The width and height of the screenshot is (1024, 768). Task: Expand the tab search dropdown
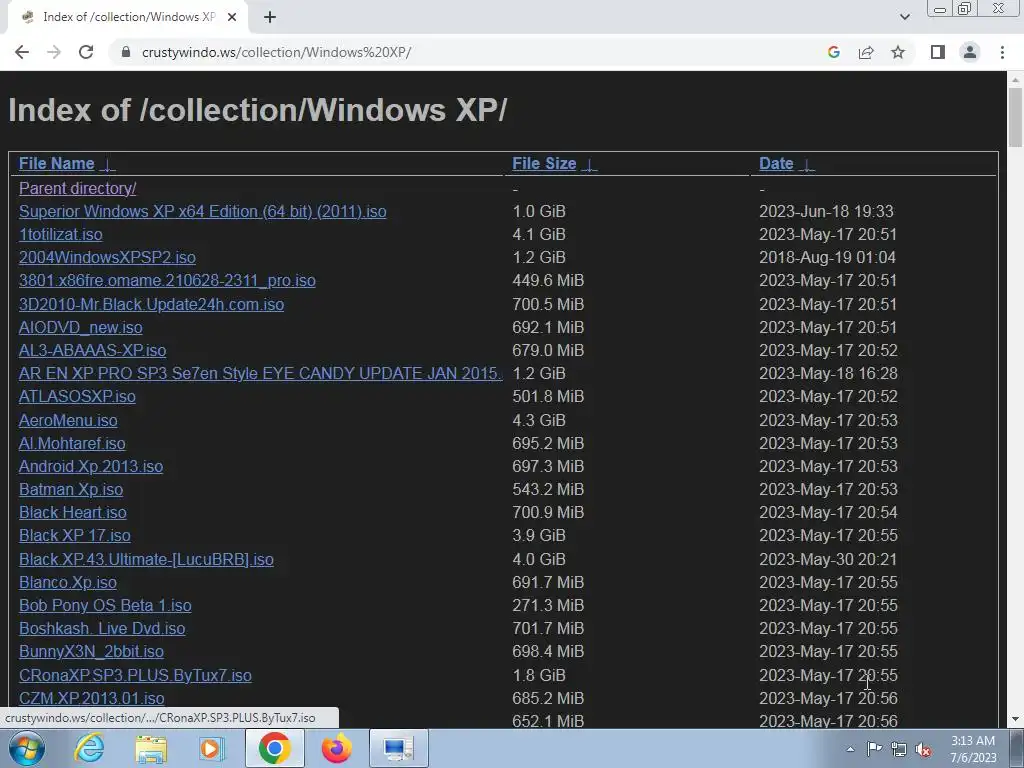pyautogui.click(x=904, y=17)
